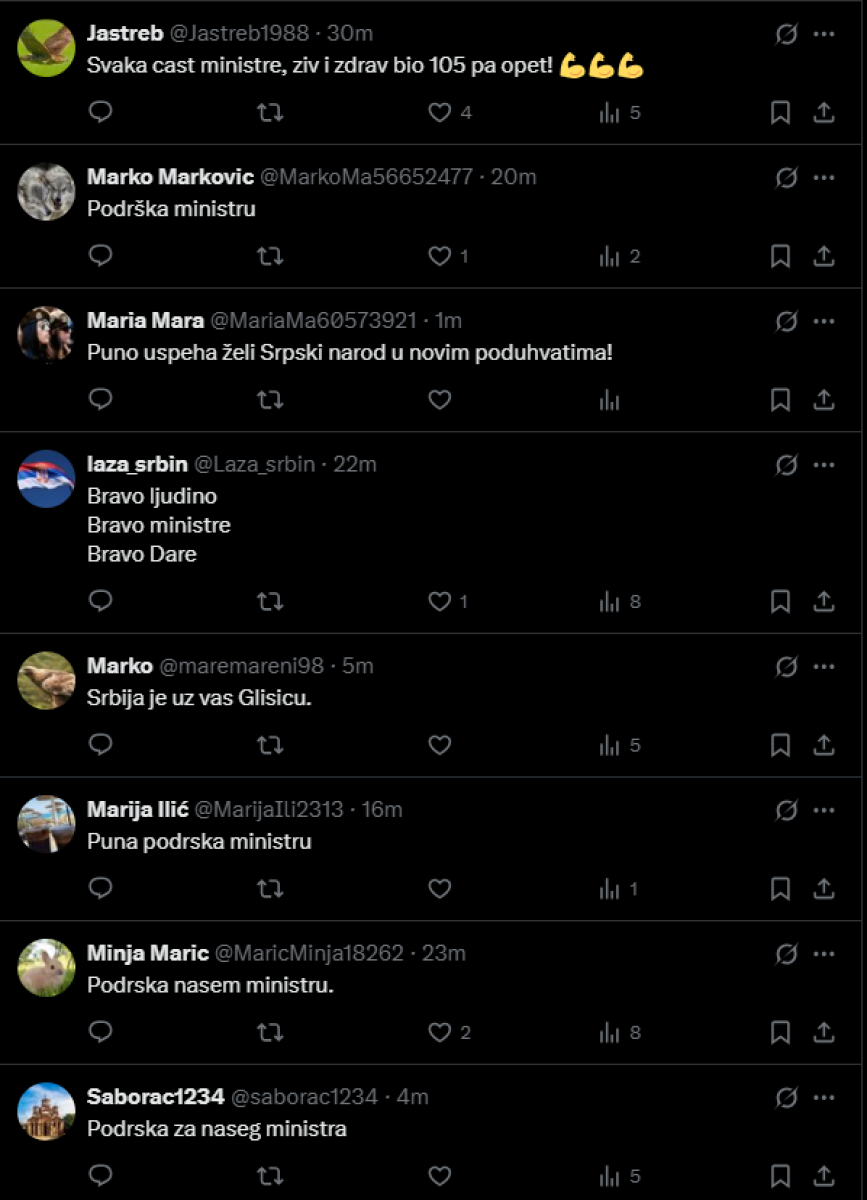867x1200 pixels.
Task: Open more options on Saborac1234's tweet
Action: [x=824, y=1097]
